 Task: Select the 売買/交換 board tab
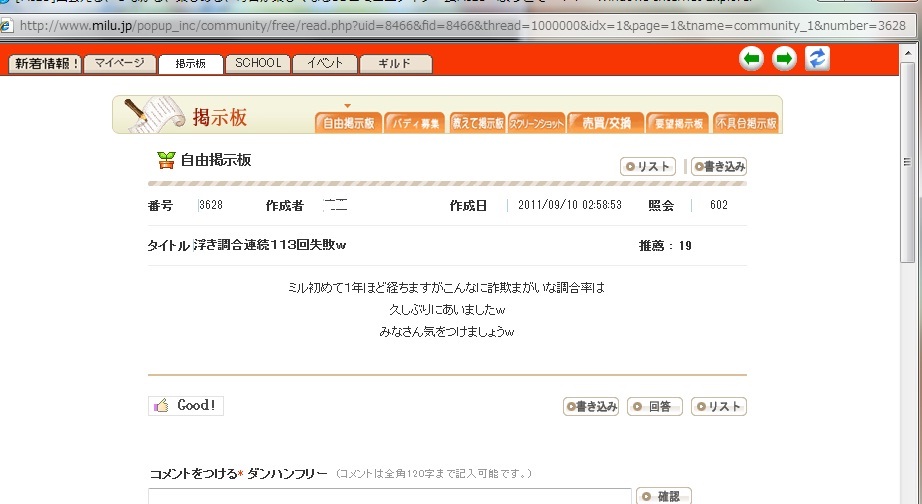[x=605, y=123]
